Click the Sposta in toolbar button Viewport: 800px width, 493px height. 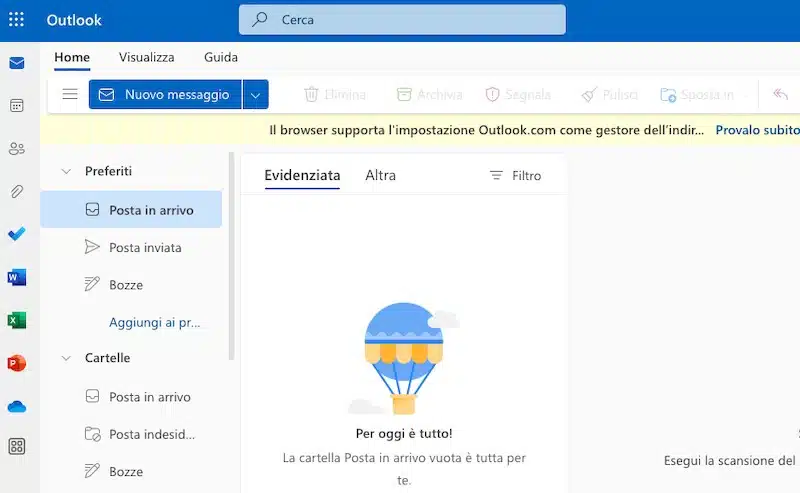click(x=697, y=94)
